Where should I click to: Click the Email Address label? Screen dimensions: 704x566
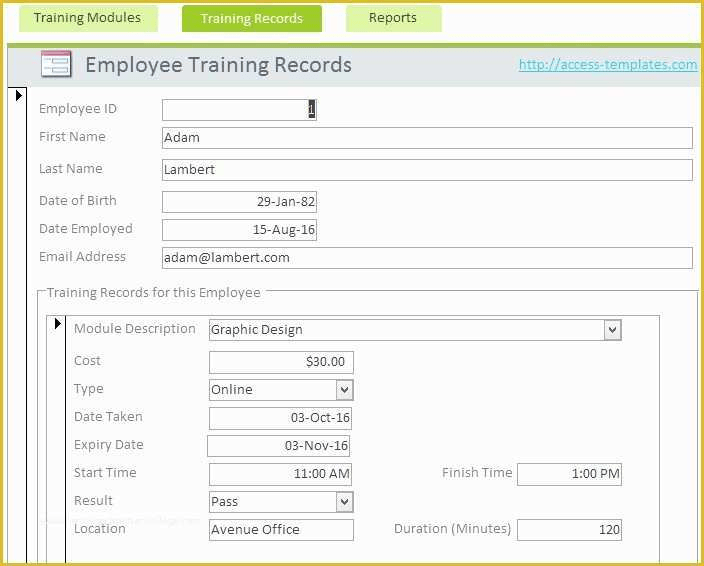[x=83, y=257]
